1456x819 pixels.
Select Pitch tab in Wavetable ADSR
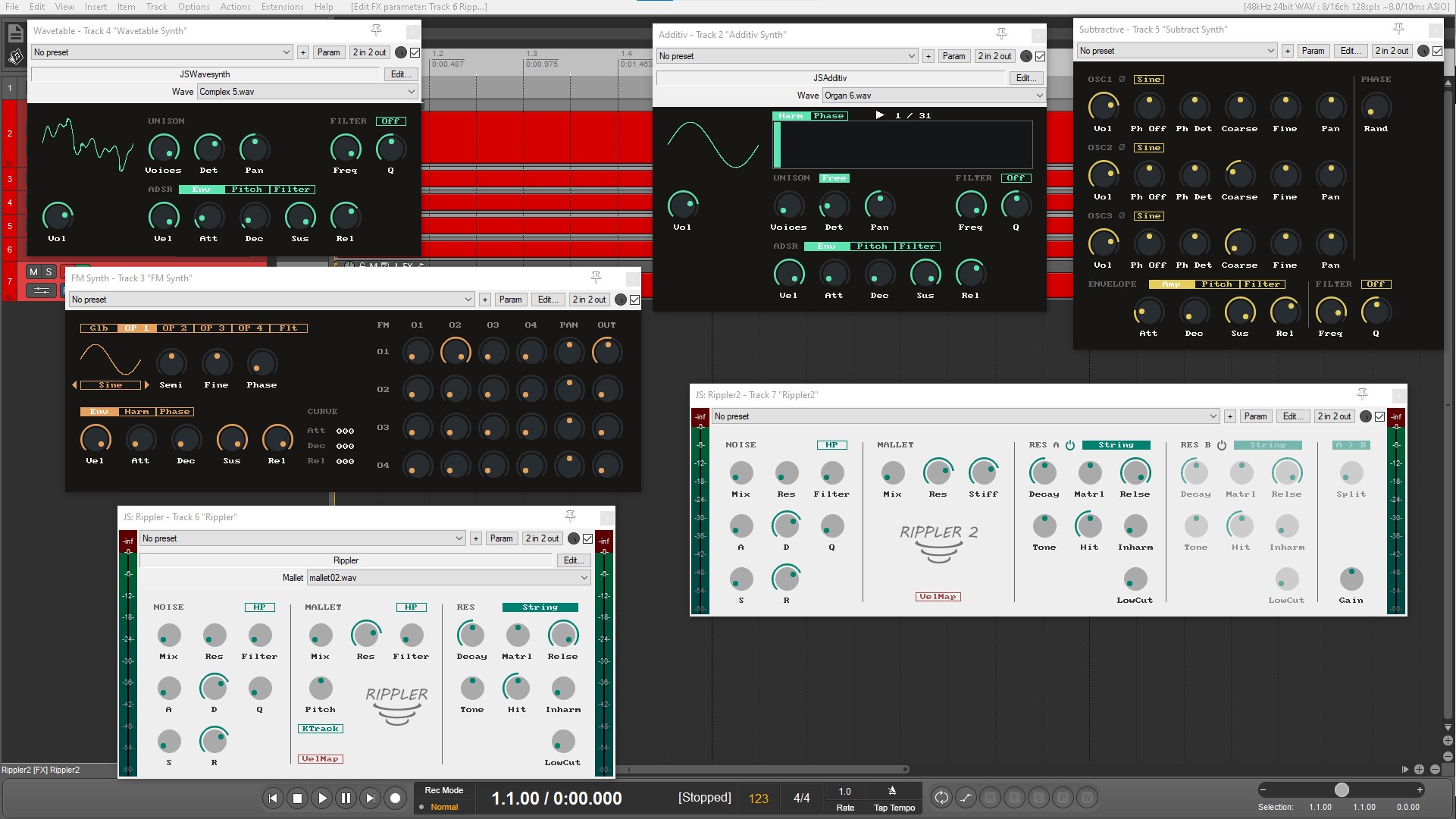(x=247, y=190)
